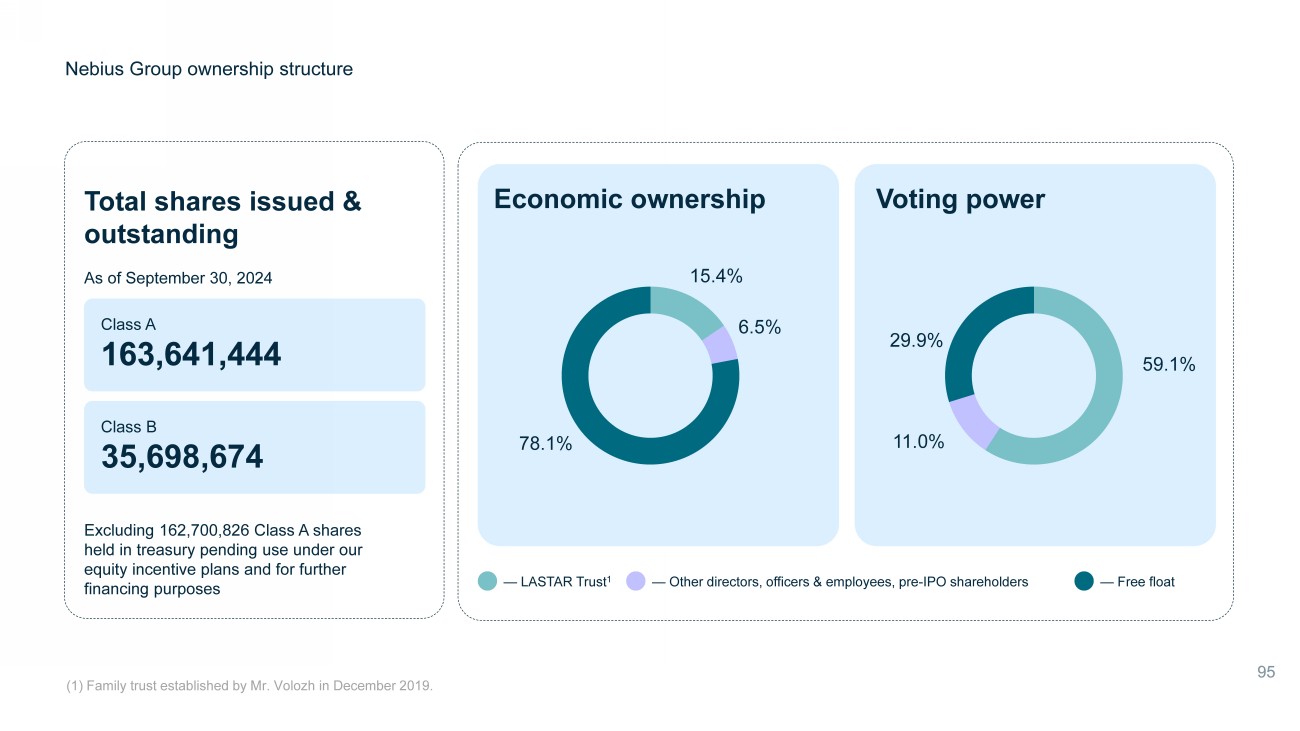This screenshot has width=1300, height=731.
Task: Select the Class B 35,698,674 card
Action: [x=254, y=447]
